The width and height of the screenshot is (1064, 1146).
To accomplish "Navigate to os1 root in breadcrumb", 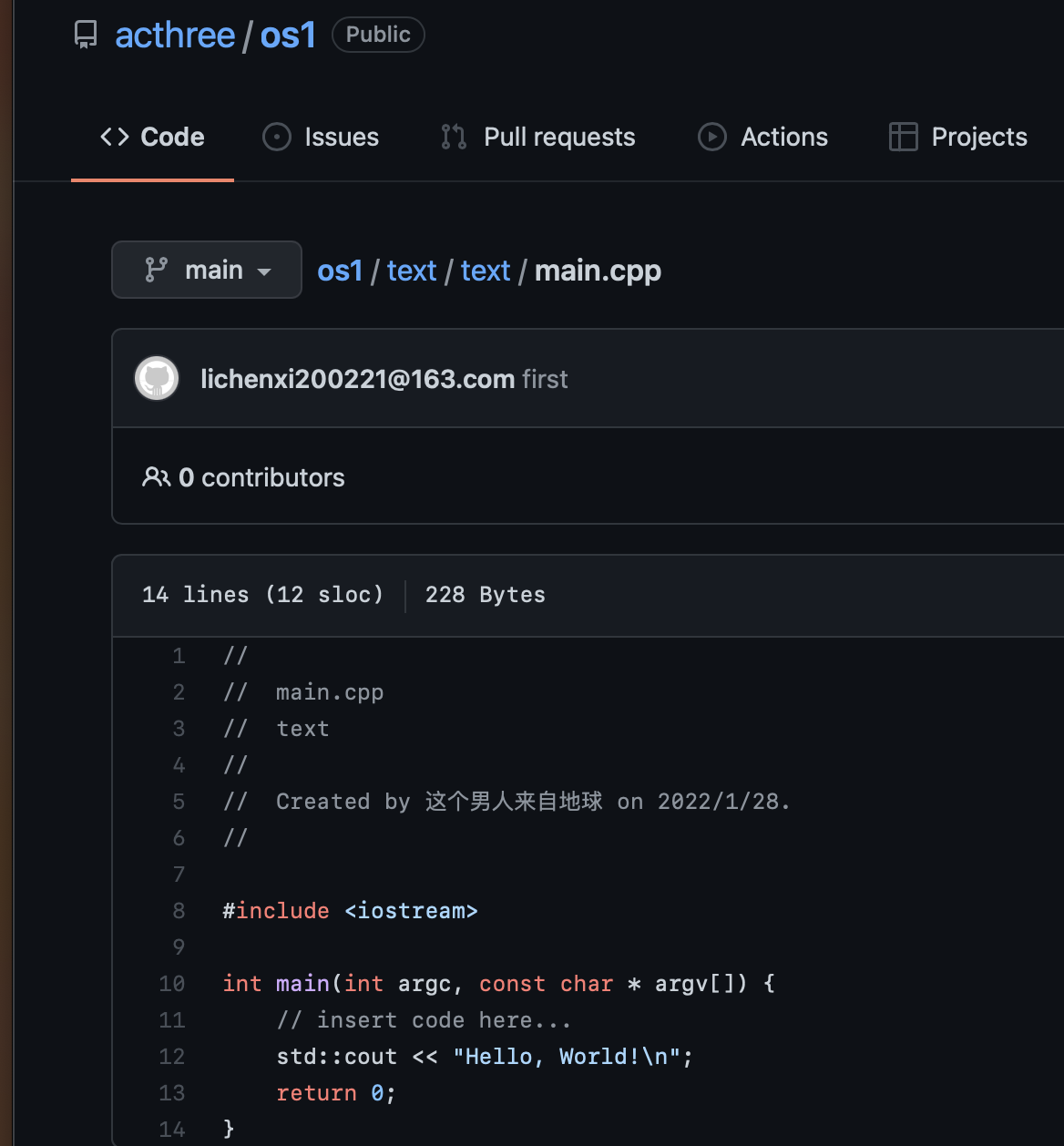I will coord(340,271).
